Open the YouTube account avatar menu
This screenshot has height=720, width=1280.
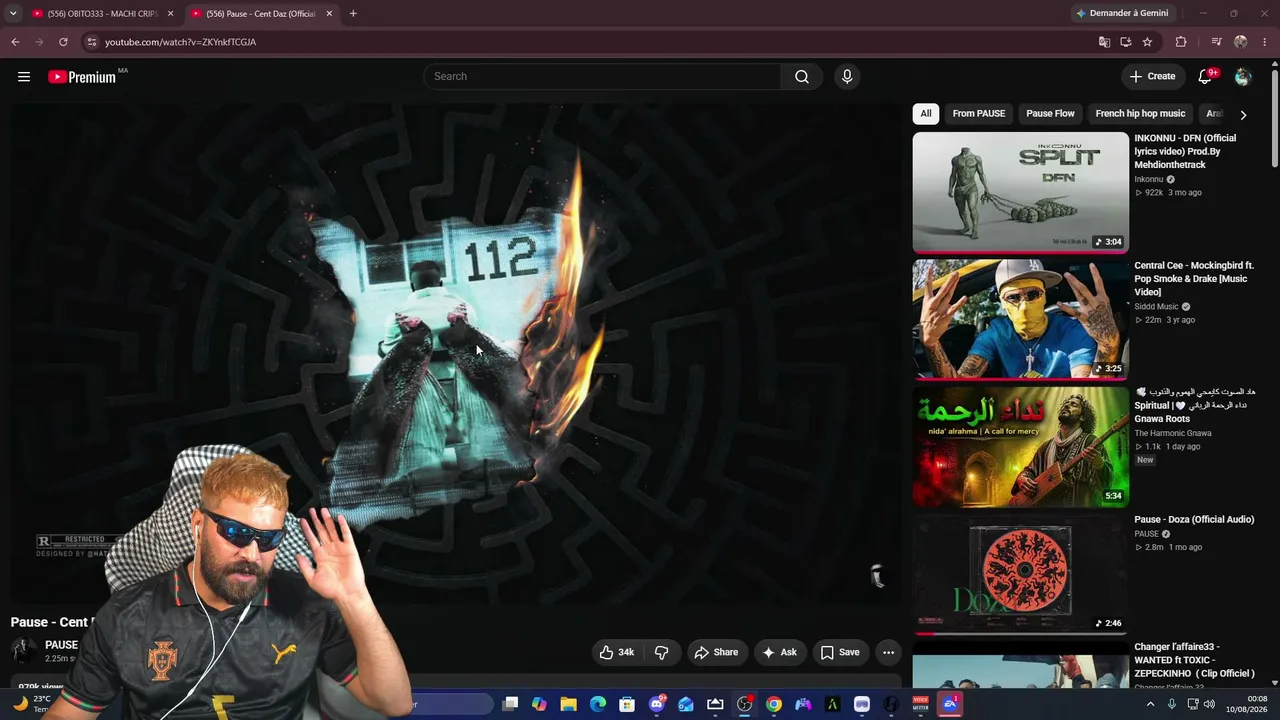1243,77
